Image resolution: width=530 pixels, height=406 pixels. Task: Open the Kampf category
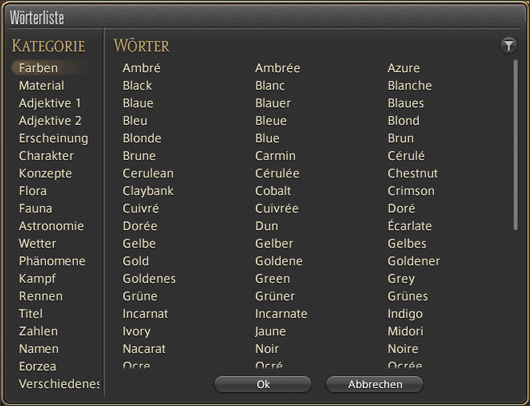[37, 279]
